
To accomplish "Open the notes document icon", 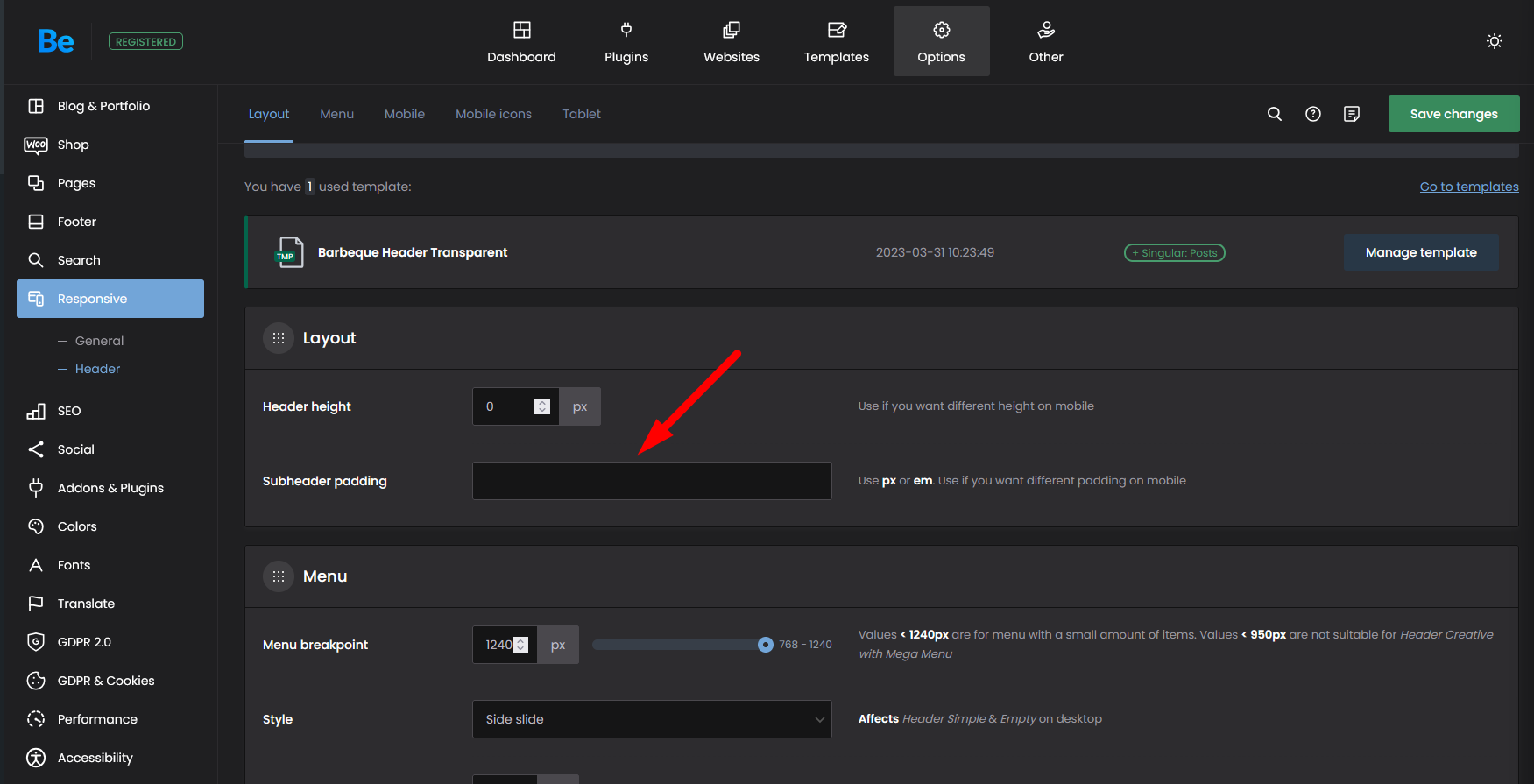I will (x=1352, y=114).
